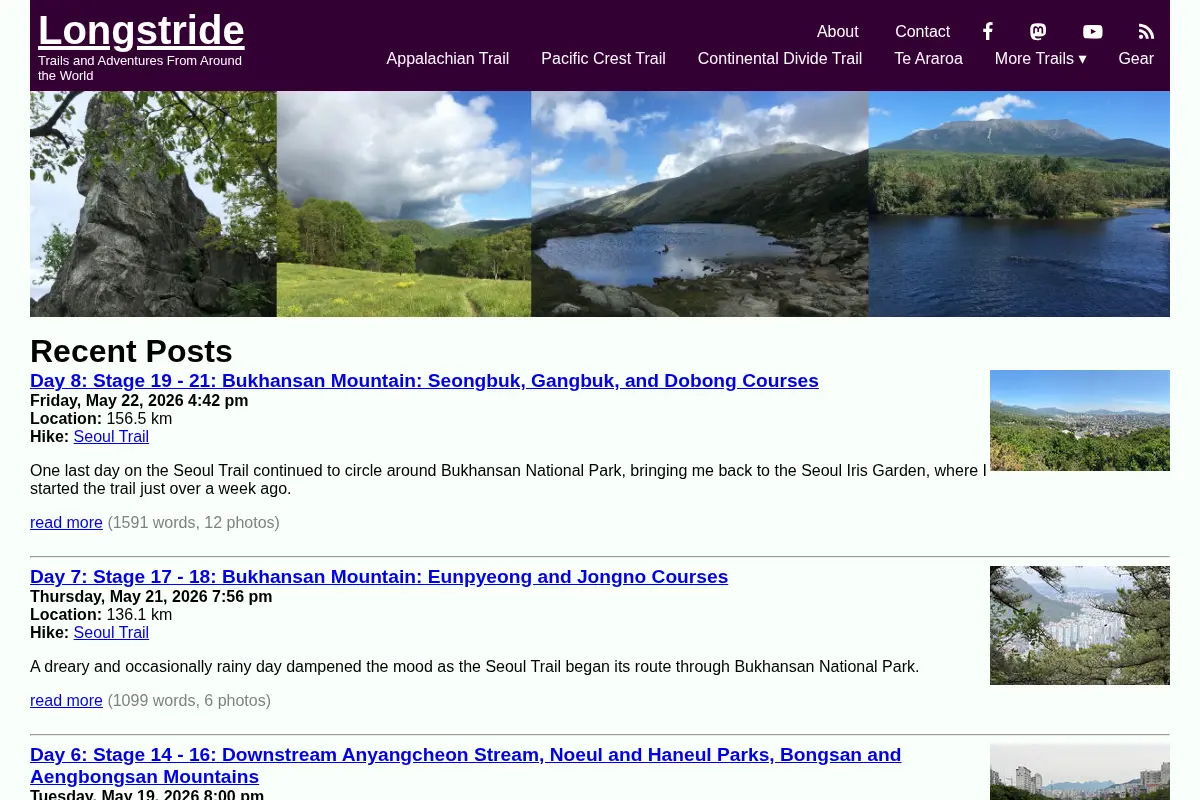Select Te Araroa in the navigation
The image size is (1200, 800).
click(x=928, y=58)
